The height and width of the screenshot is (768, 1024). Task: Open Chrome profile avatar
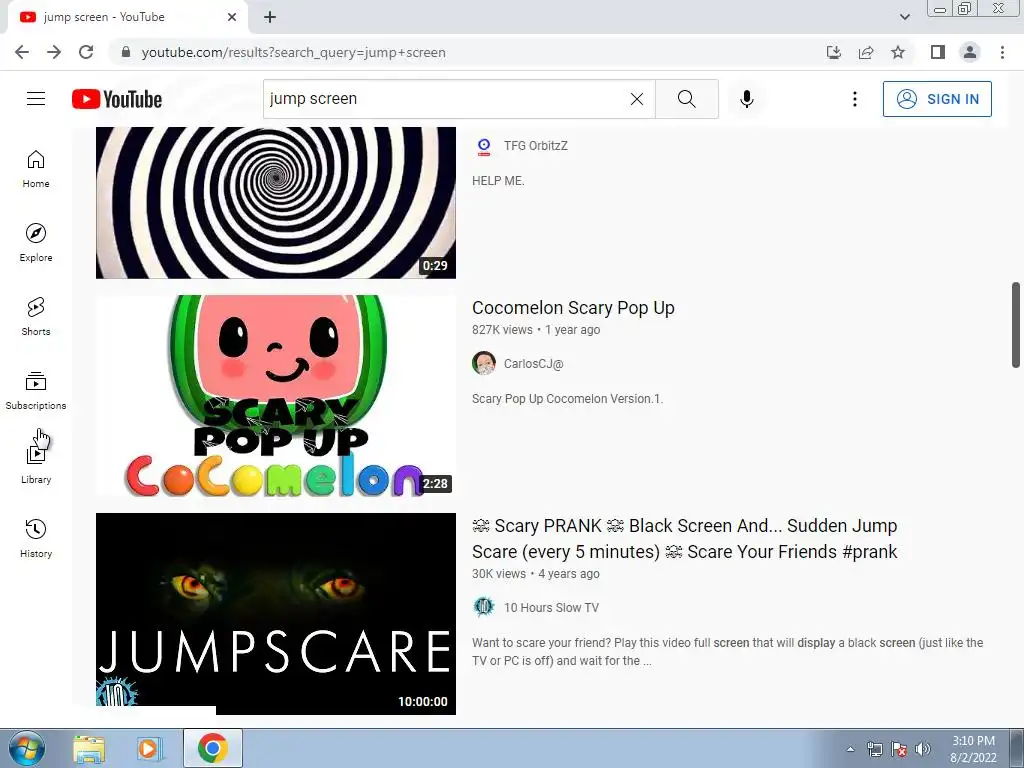coord(970,52)
